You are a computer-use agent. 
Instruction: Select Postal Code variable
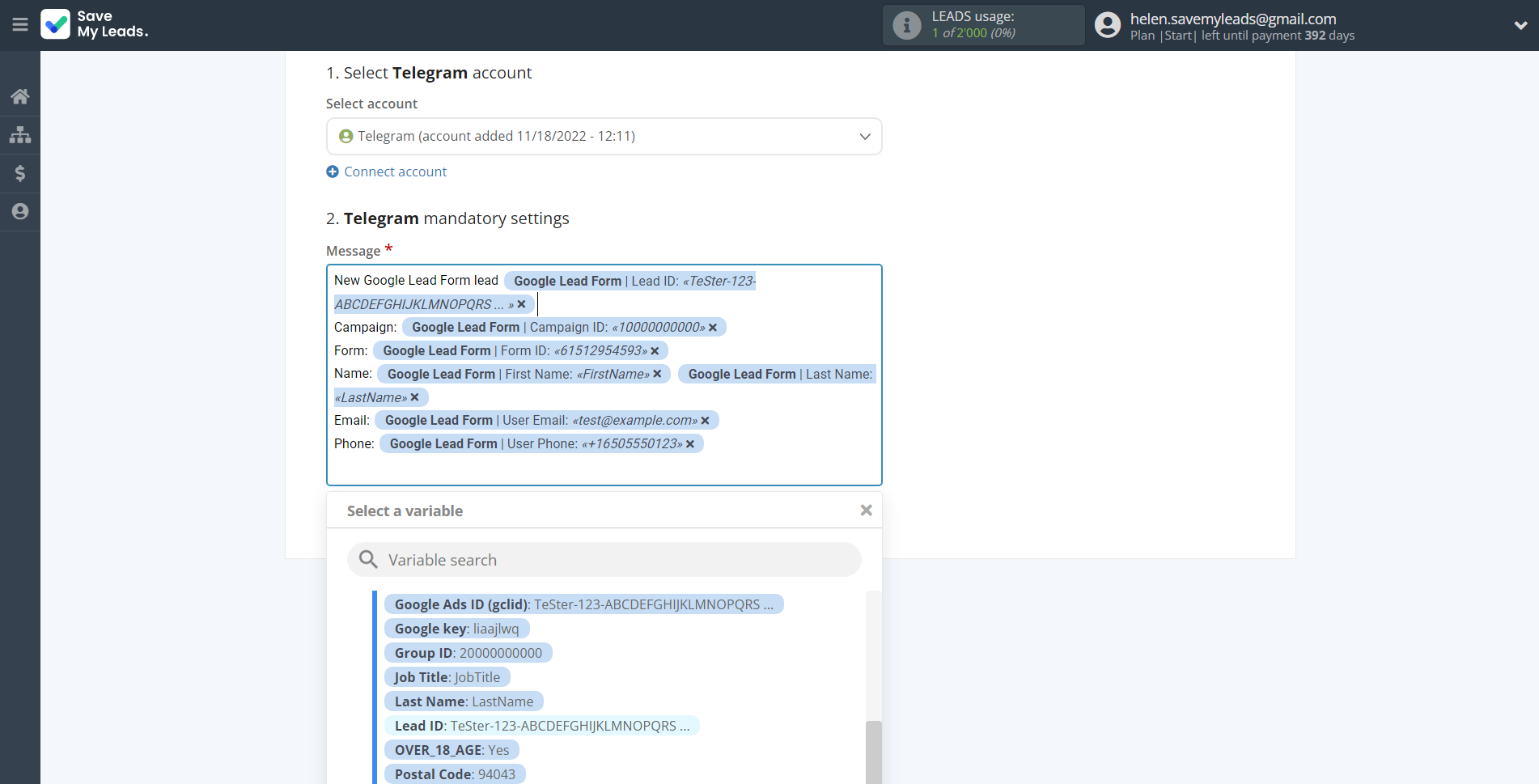455,774
